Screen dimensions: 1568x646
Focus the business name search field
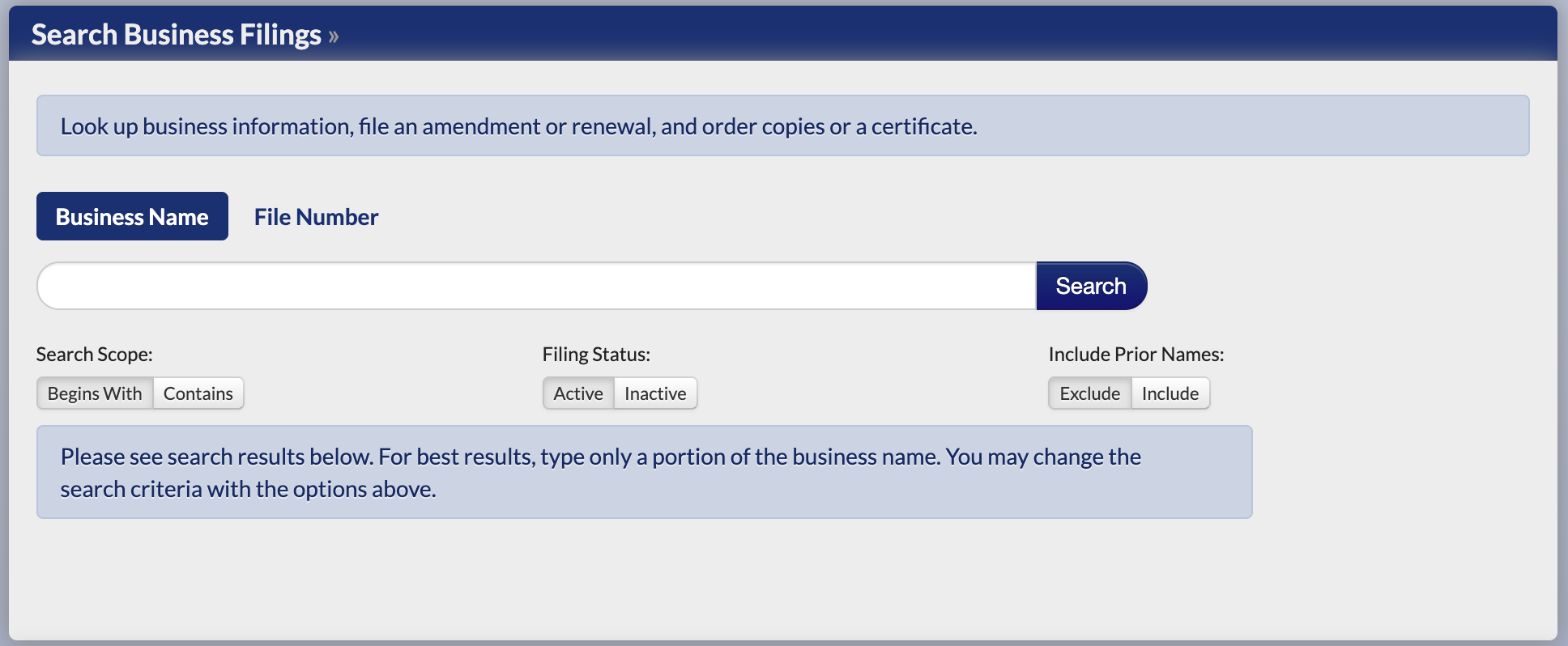(536, 286)
